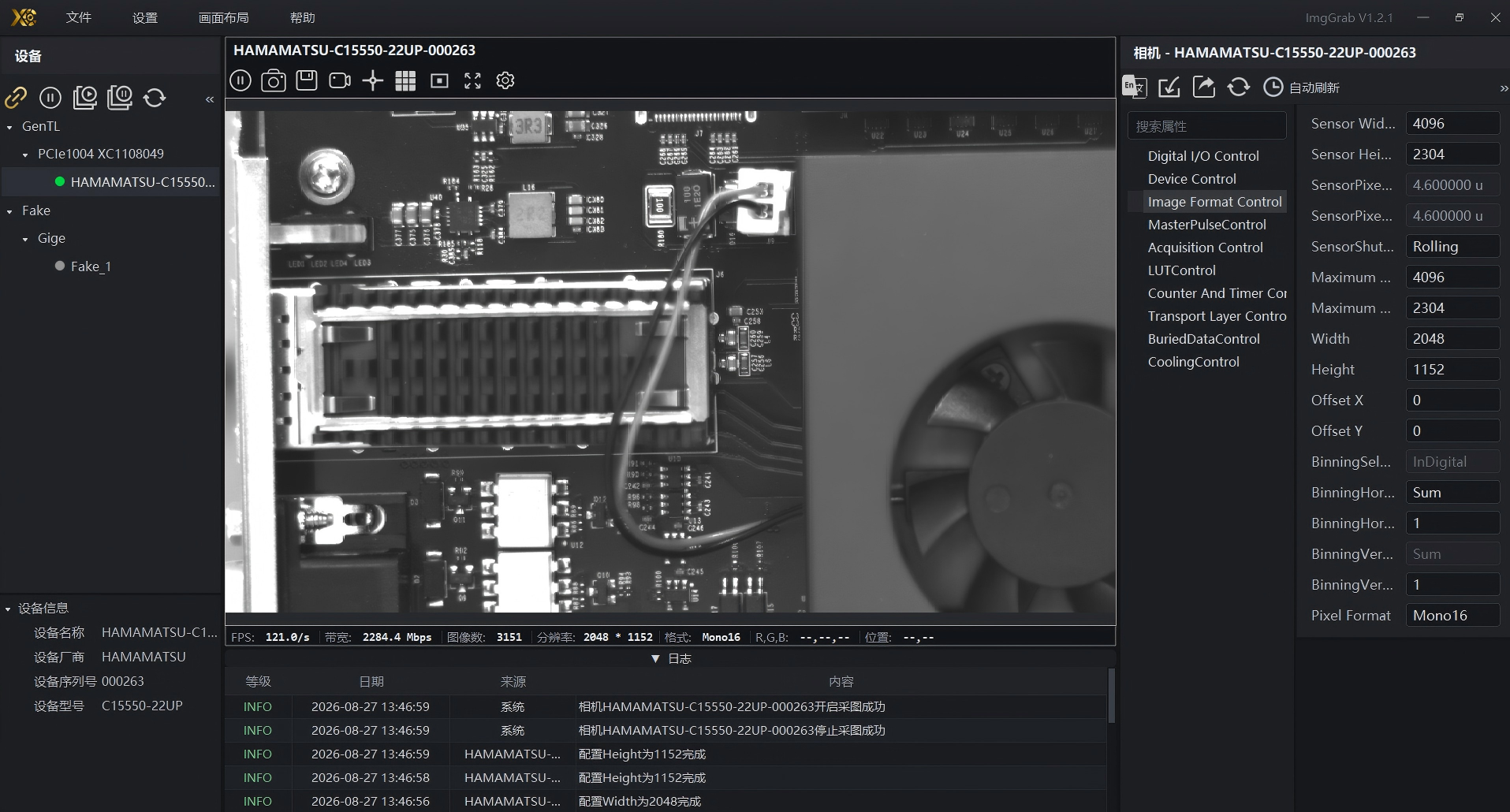Select the BuriedDataControl category
Image resolution: width=1510 pixels, height=812 pixels.
[x=1204, y=339]
